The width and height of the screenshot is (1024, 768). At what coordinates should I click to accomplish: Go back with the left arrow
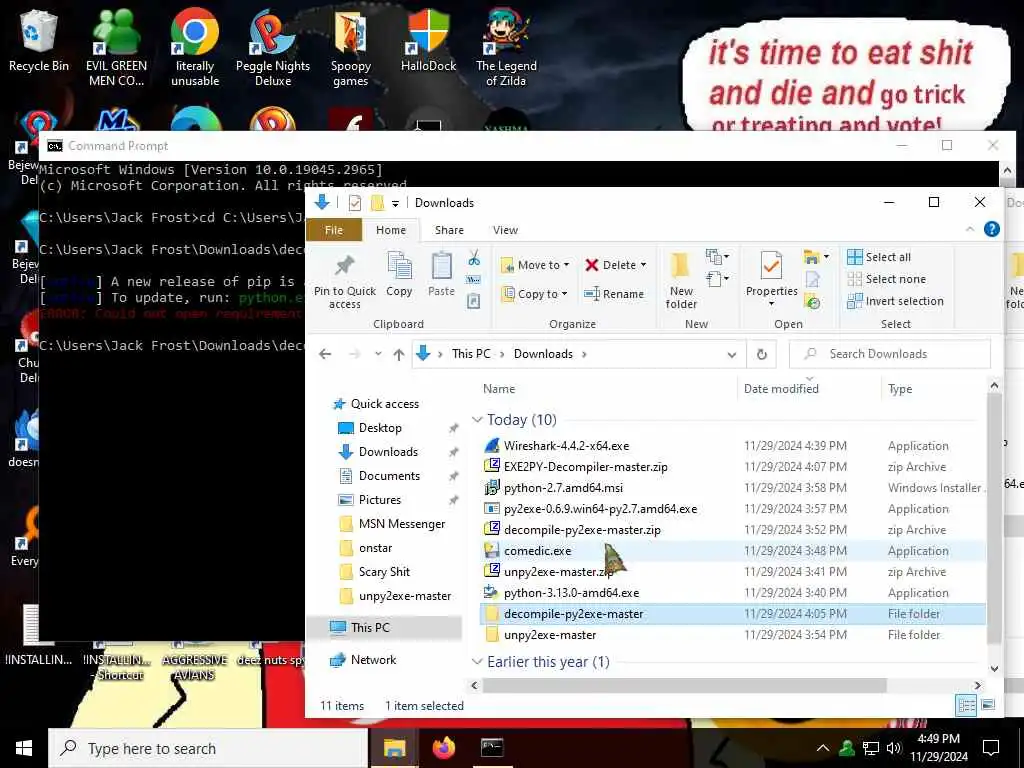click(x=325, y=354)
